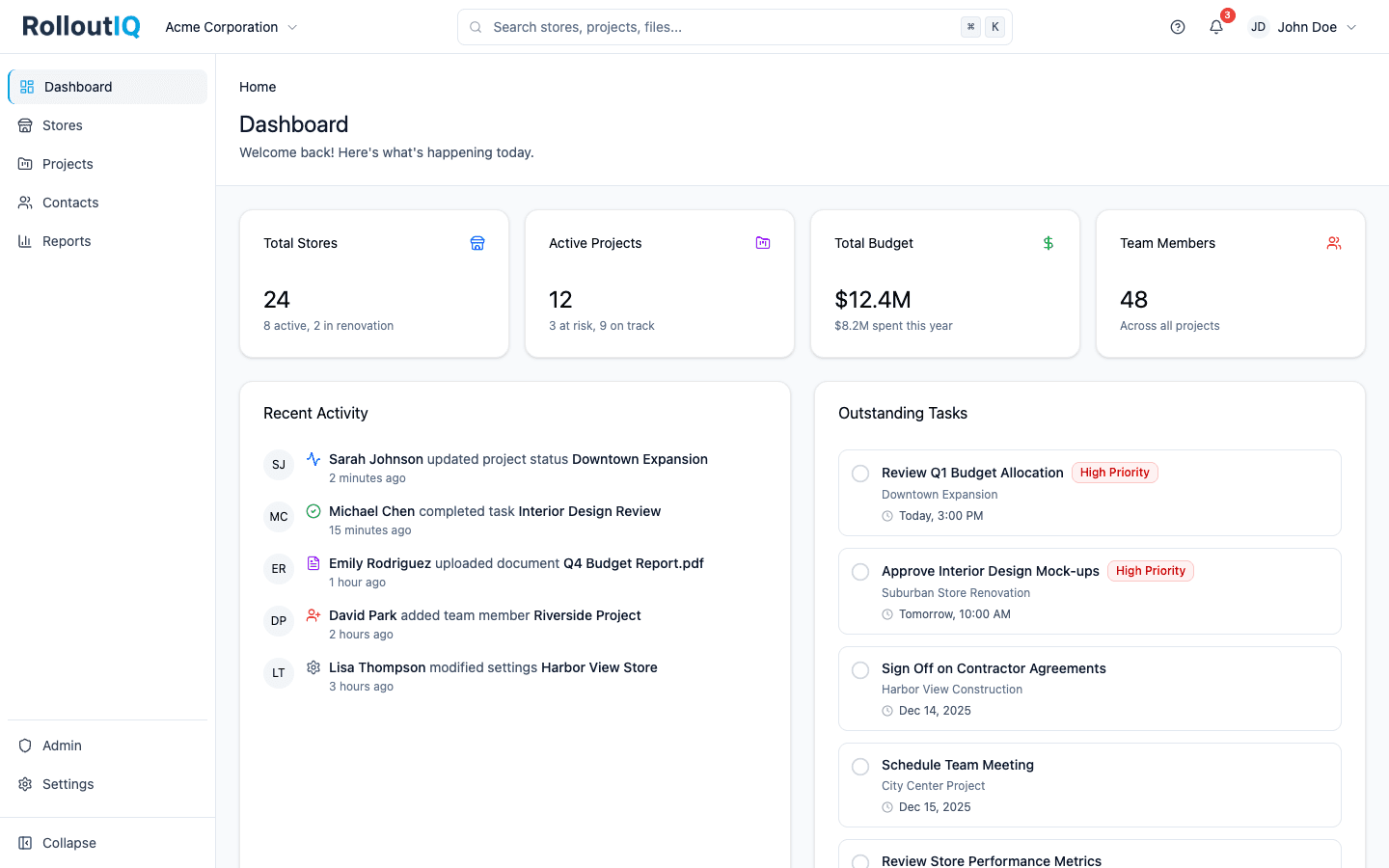Click the project folder icon on Active Projects card
The width and height of the screenshot is (1389, 868).
[763, 243]
